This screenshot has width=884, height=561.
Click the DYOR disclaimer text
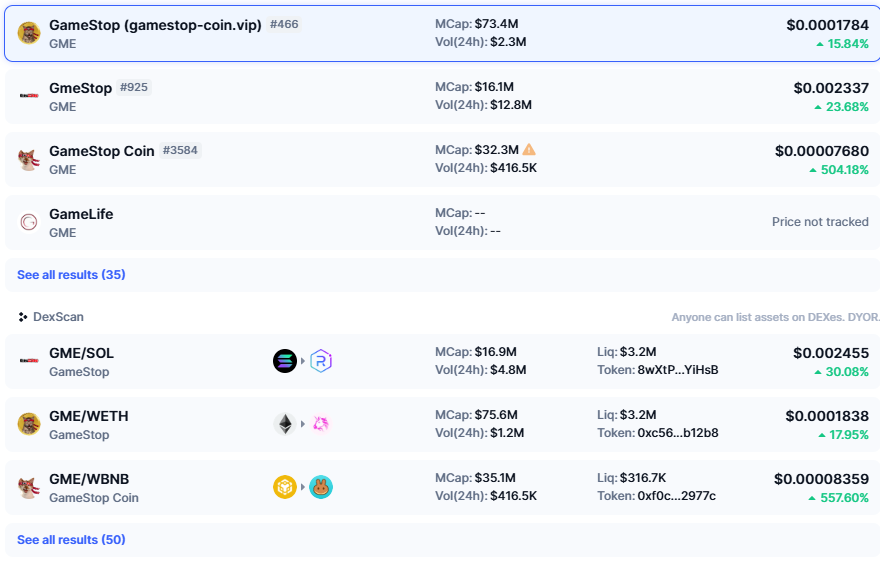(776, 317)
